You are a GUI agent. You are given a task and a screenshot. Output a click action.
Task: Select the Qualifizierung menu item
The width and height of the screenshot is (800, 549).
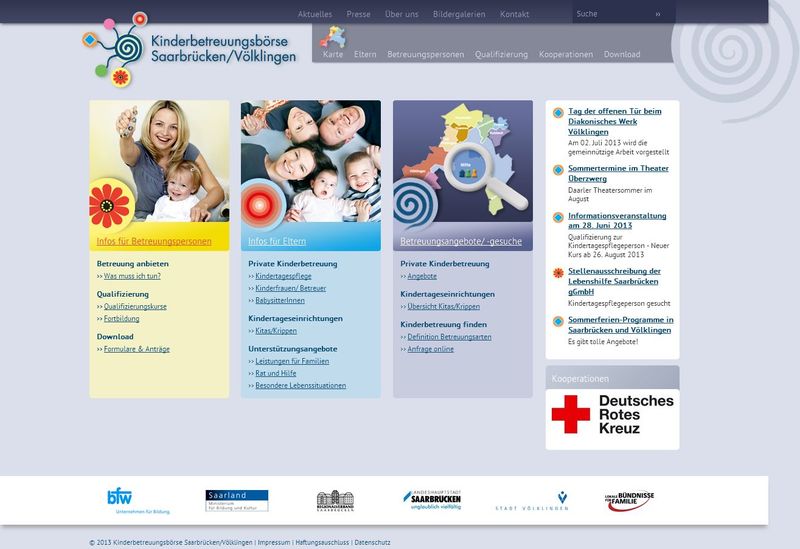tap(501, 55)
